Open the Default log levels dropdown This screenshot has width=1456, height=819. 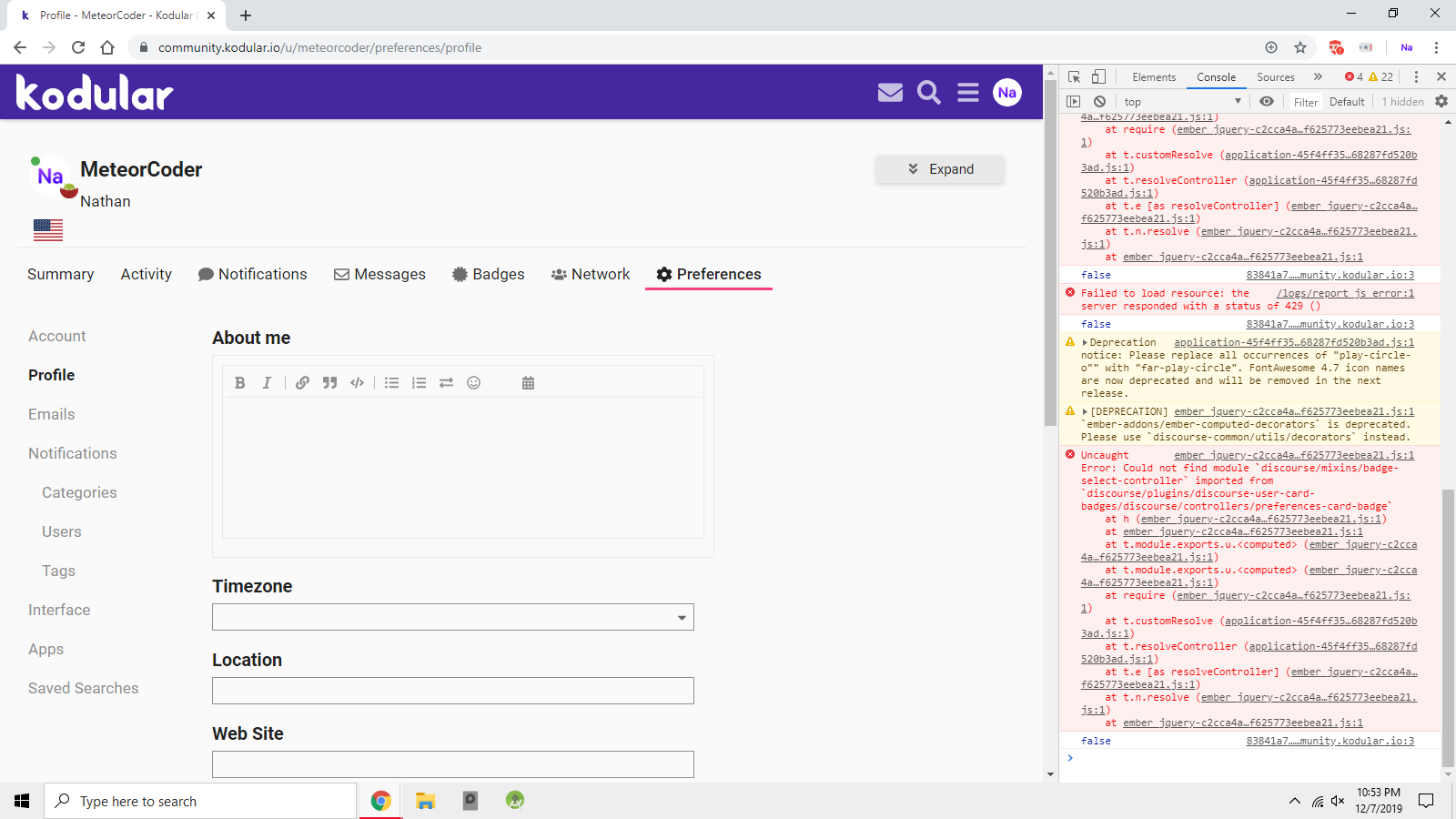1347,102
